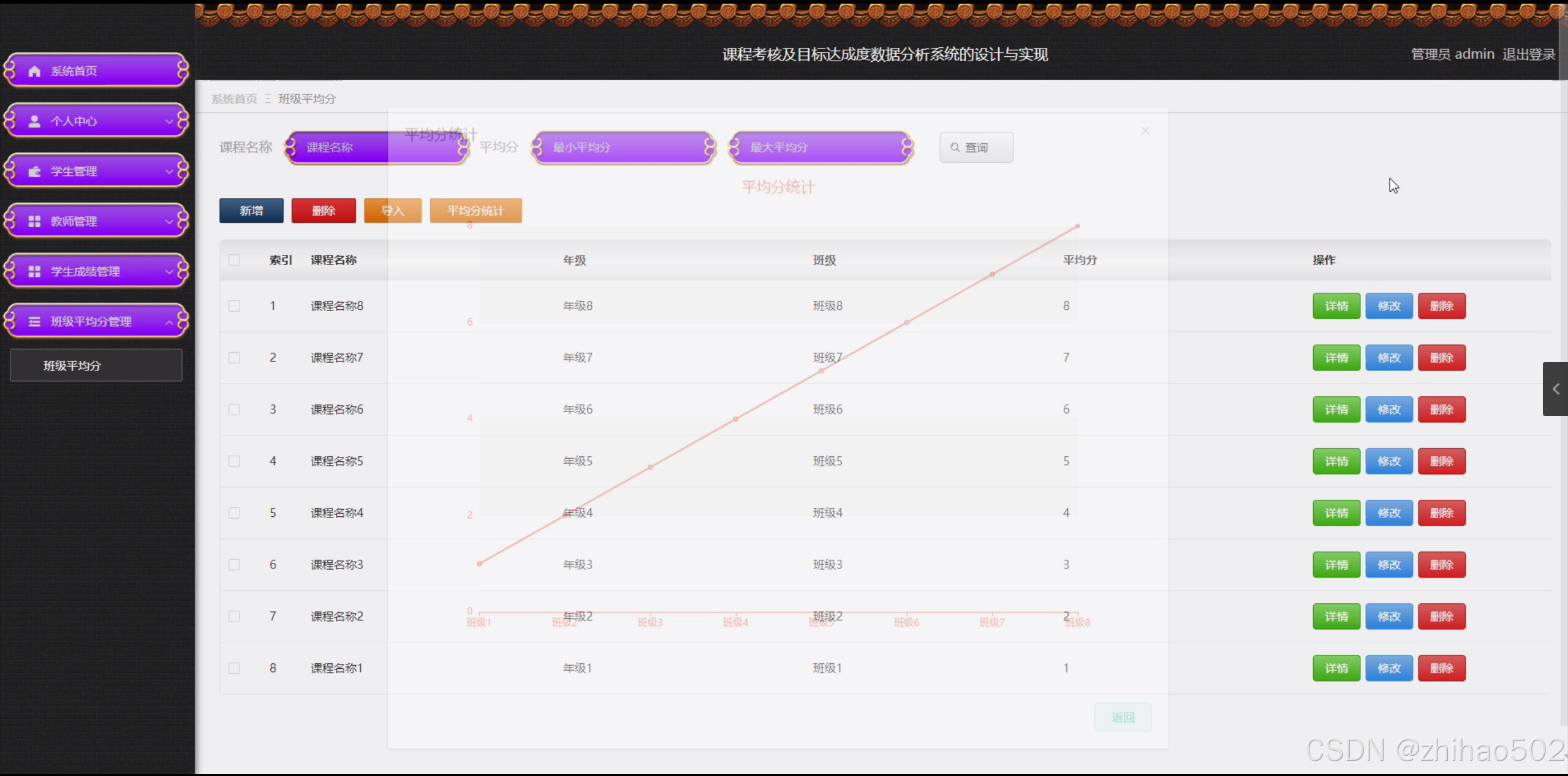The height and width of the screenshot is (776, 1568).
Task: Click the list icon on 班级平均分管理
Action: (x=34, y=322)
